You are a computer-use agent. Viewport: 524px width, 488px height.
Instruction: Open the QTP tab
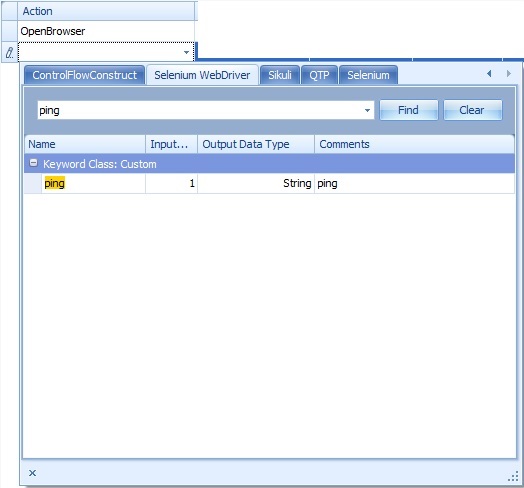tap(319, 75)
